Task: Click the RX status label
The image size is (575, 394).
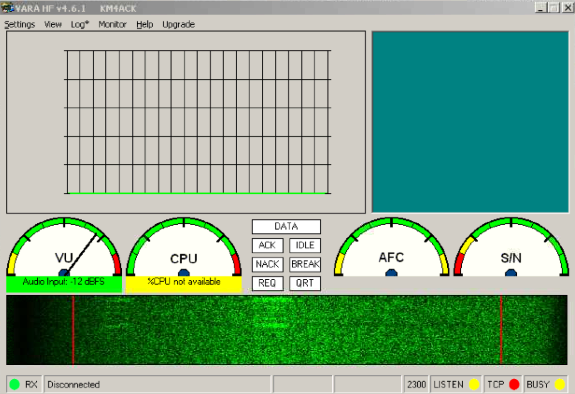Action: pyautogui.click(x=31, y=384)
